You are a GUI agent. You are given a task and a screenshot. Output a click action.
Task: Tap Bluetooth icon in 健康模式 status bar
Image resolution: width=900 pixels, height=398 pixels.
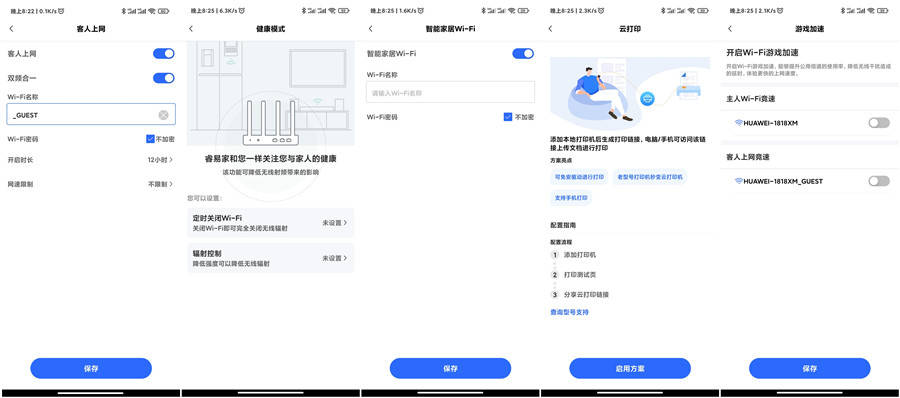coord(303,10)
